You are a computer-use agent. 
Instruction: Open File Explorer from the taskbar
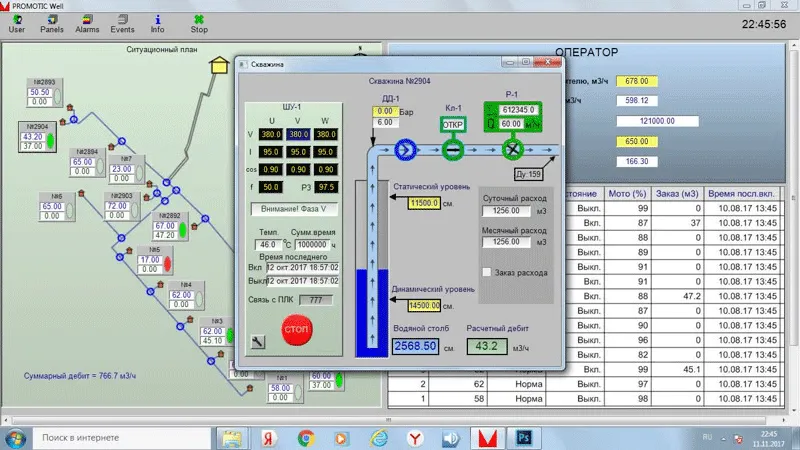click(232, 438)
